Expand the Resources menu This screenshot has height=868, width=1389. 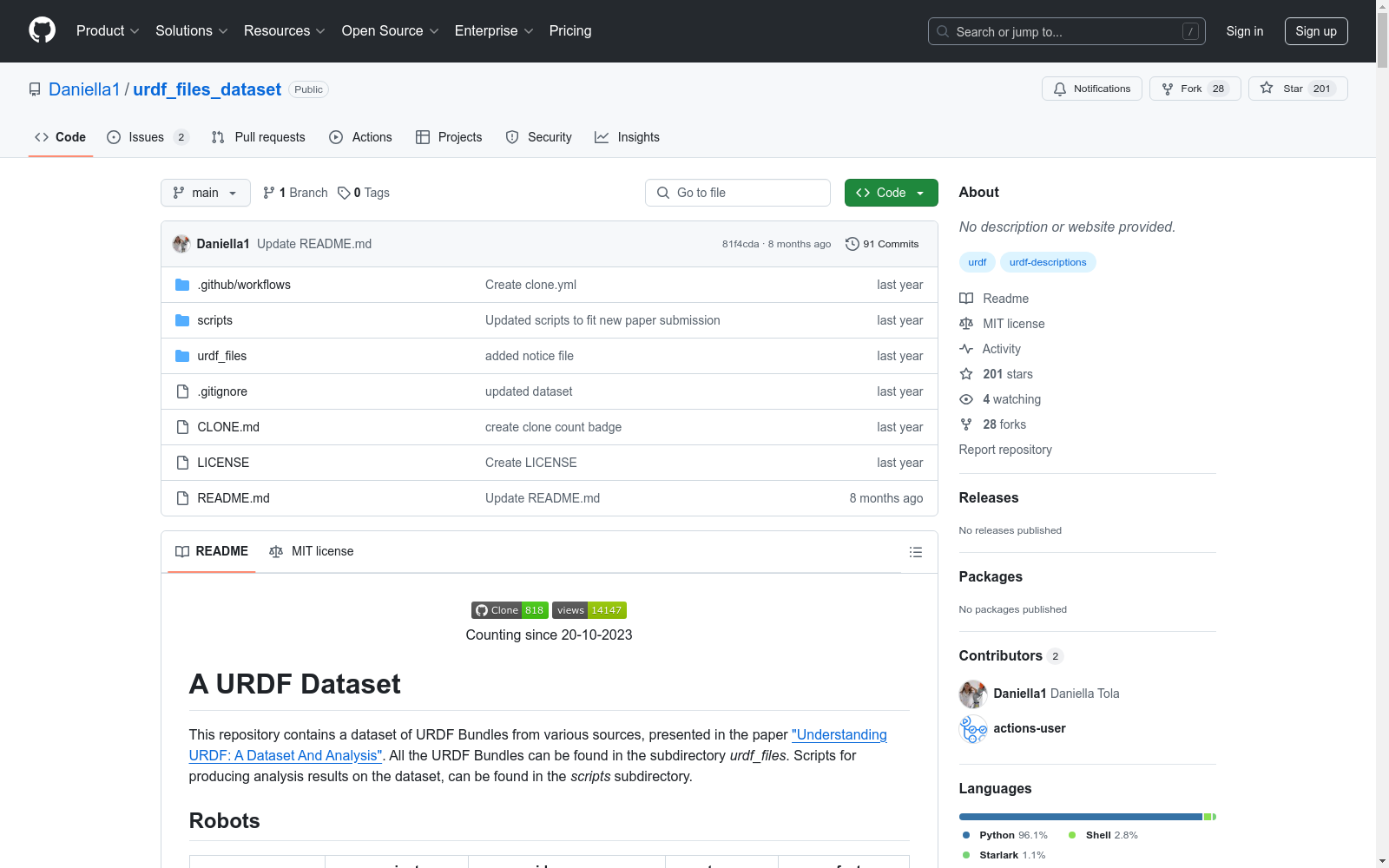[285, 31]
